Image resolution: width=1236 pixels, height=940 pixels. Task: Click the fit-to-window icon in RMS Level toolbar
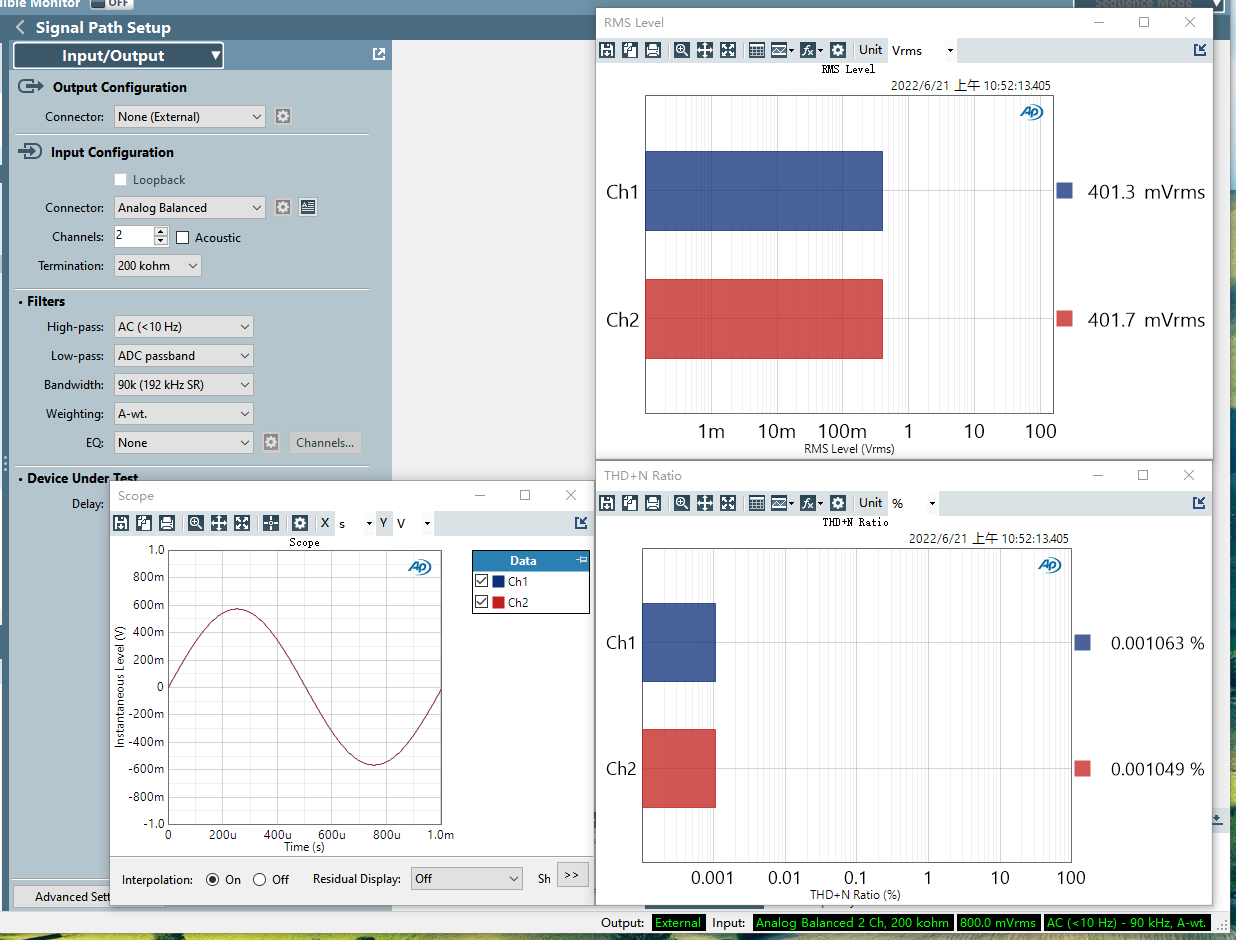(x=728, y=50)
